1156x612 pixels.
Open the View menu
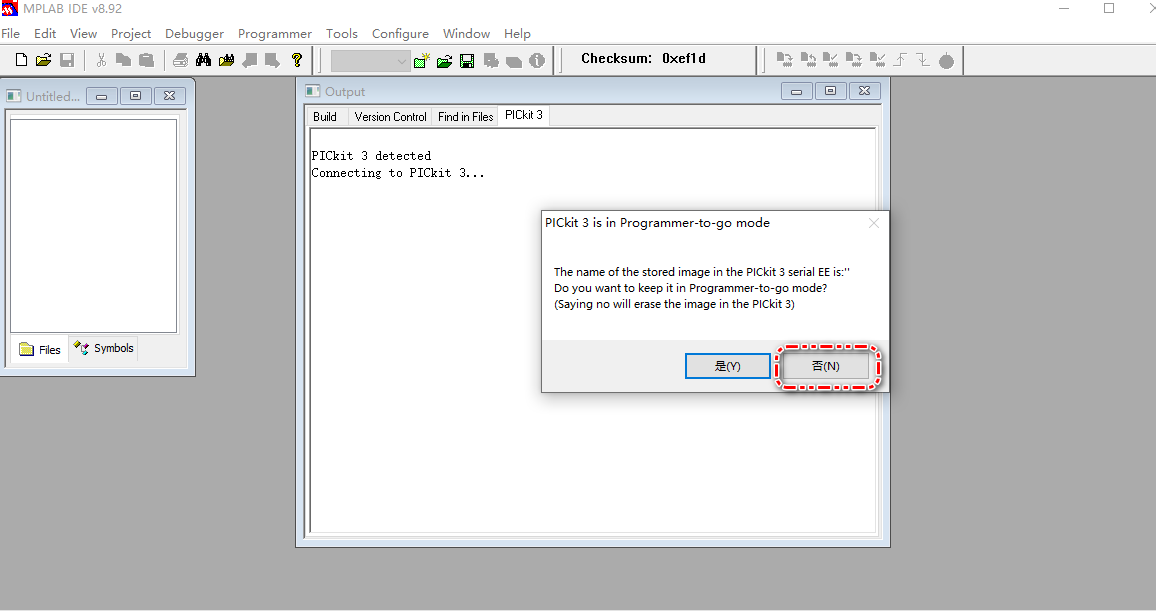tap(83, 33)
